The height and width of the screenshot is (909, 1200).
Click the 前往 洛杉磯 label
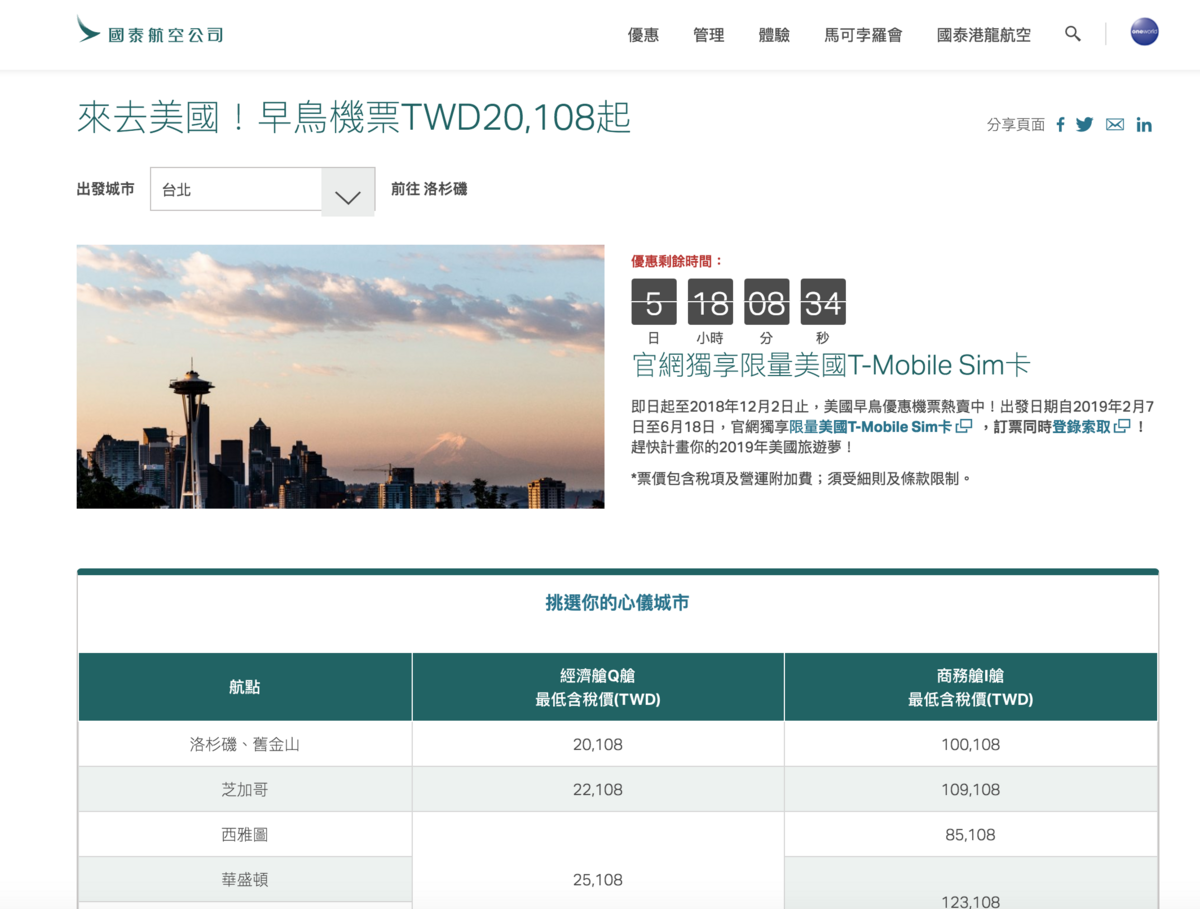tap(429, 189)
